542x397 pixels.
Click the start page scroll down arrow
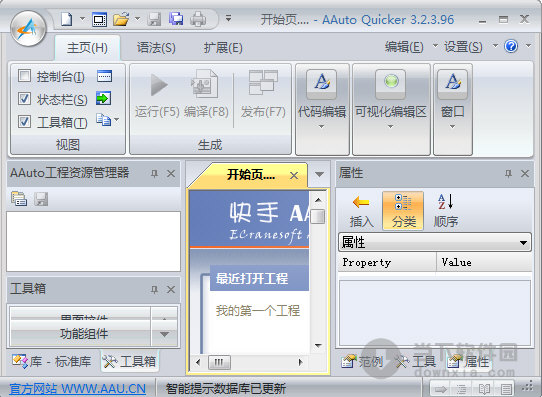[318, 346]
